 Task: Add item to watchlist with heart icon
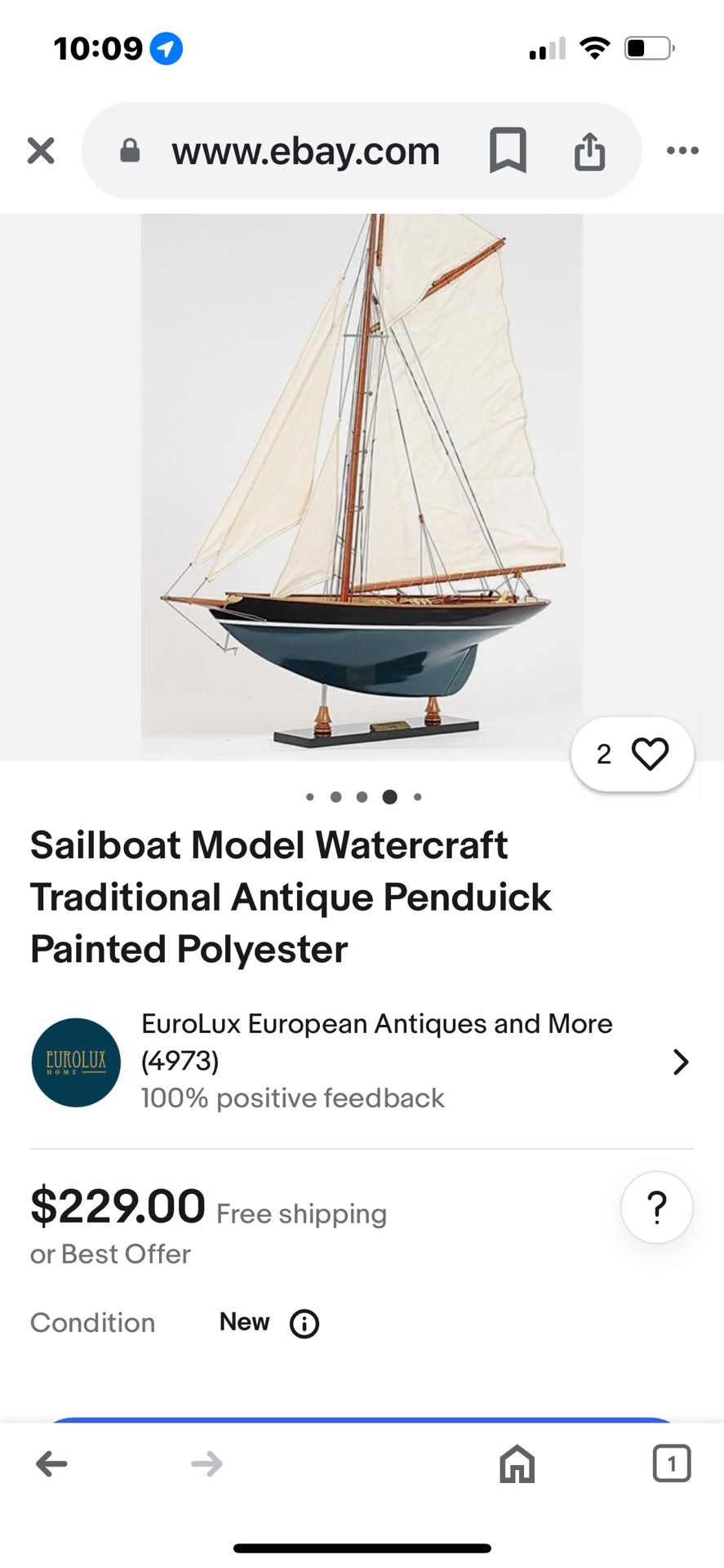[x=650, y=754]
